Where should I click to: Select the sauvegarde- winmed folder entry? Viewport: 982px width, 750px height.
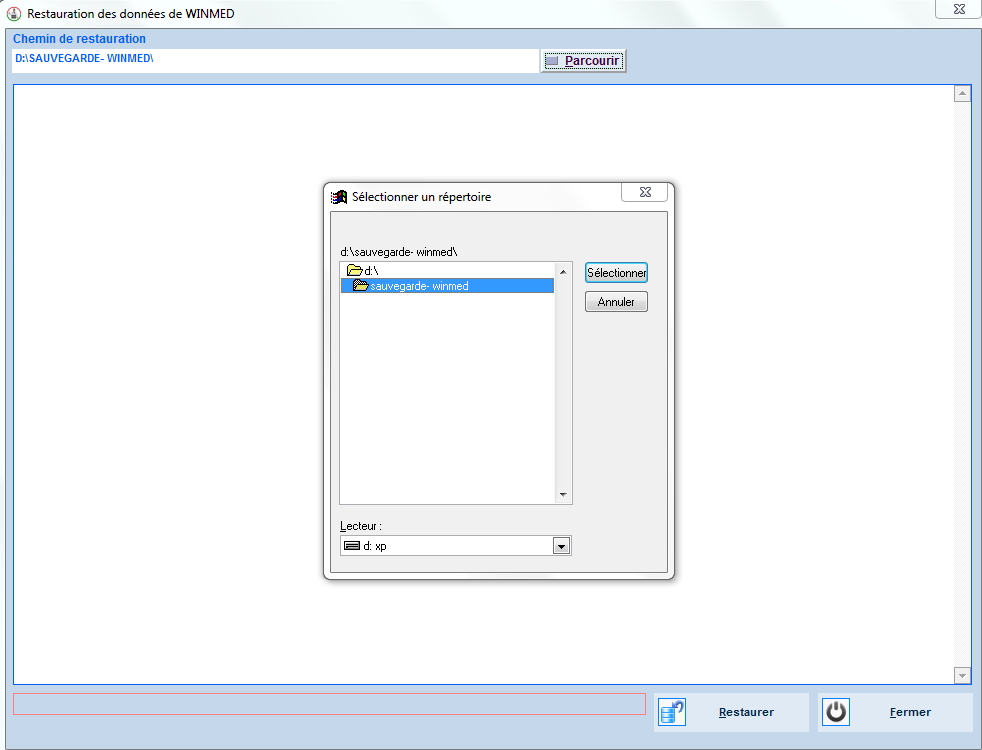pos(419,286)
